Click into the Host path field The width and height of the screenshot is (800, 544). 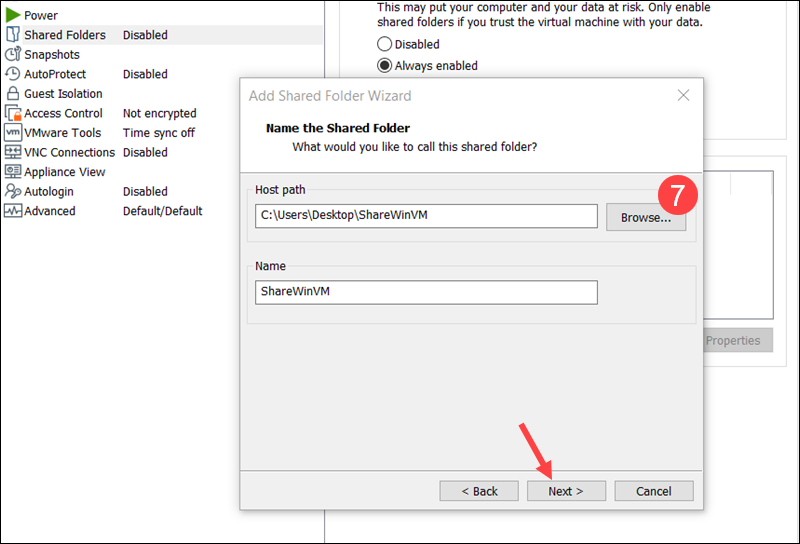pyautogui.click(x=426, y=217)
